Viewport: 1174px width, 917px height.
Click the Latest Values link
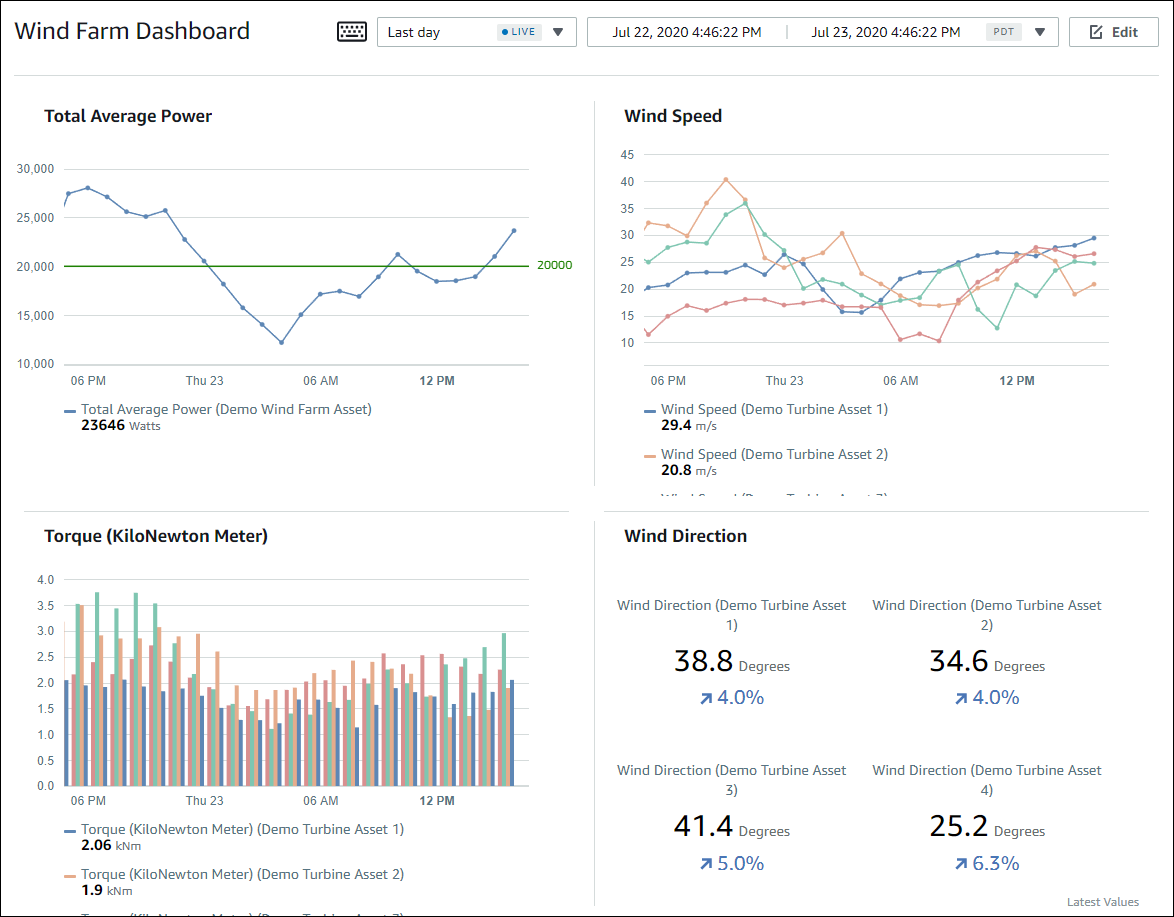pos(1102,901)
